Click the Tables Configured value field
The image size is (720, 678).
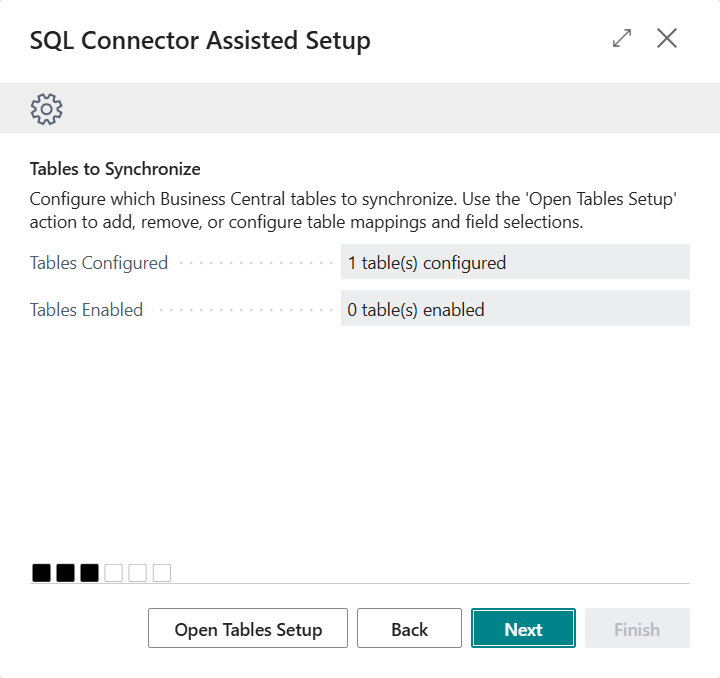tap(515, 262)
